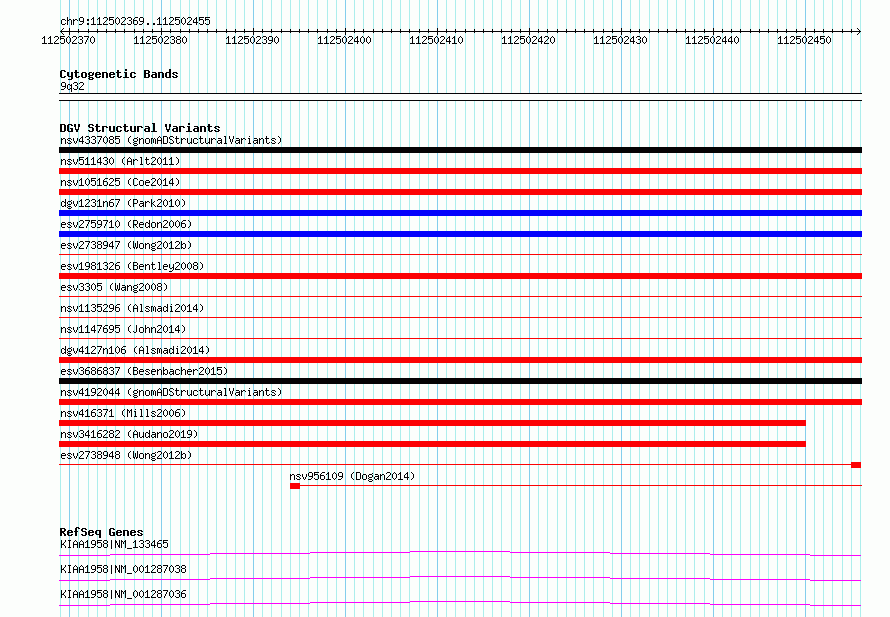
Task: Select the black bar under esv3686837
Action: coord(460,381)
